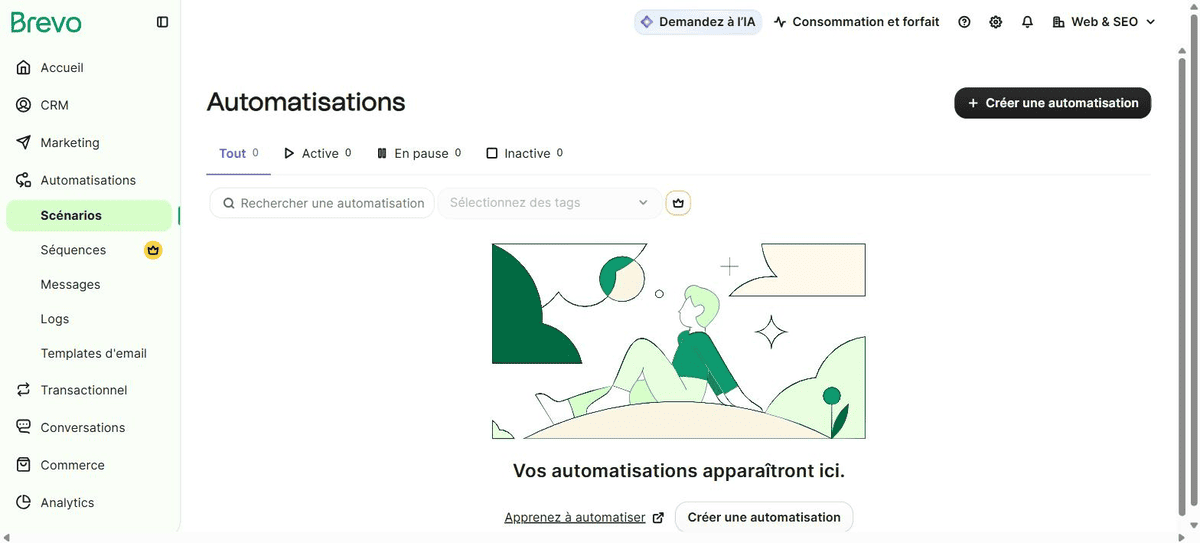The width and height of the screenshot is (1200, 543).
Task: Switch to the Active tab
Action: point(318,154)
